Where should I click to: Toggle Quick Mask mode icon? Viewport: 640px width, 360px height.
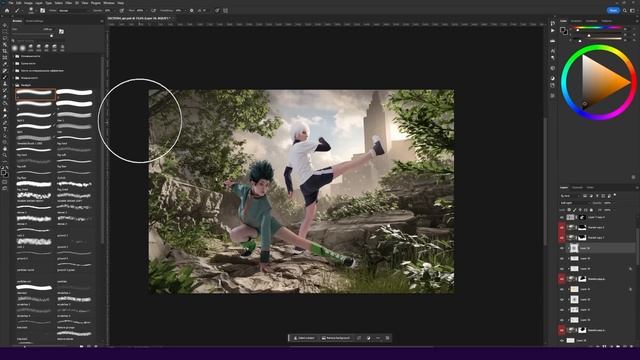(5, 182)
